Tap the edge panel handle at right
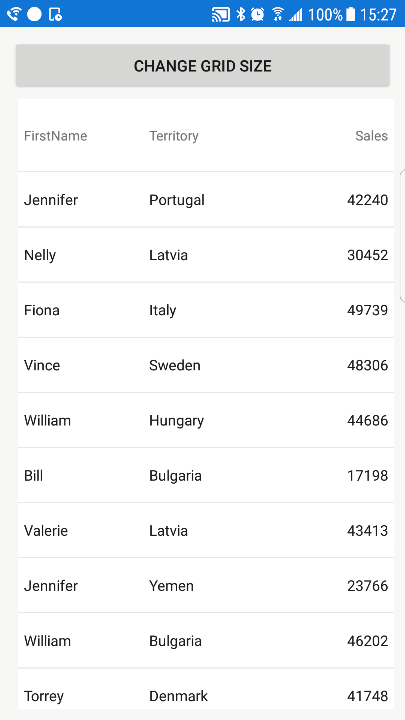 click(402, 235)
